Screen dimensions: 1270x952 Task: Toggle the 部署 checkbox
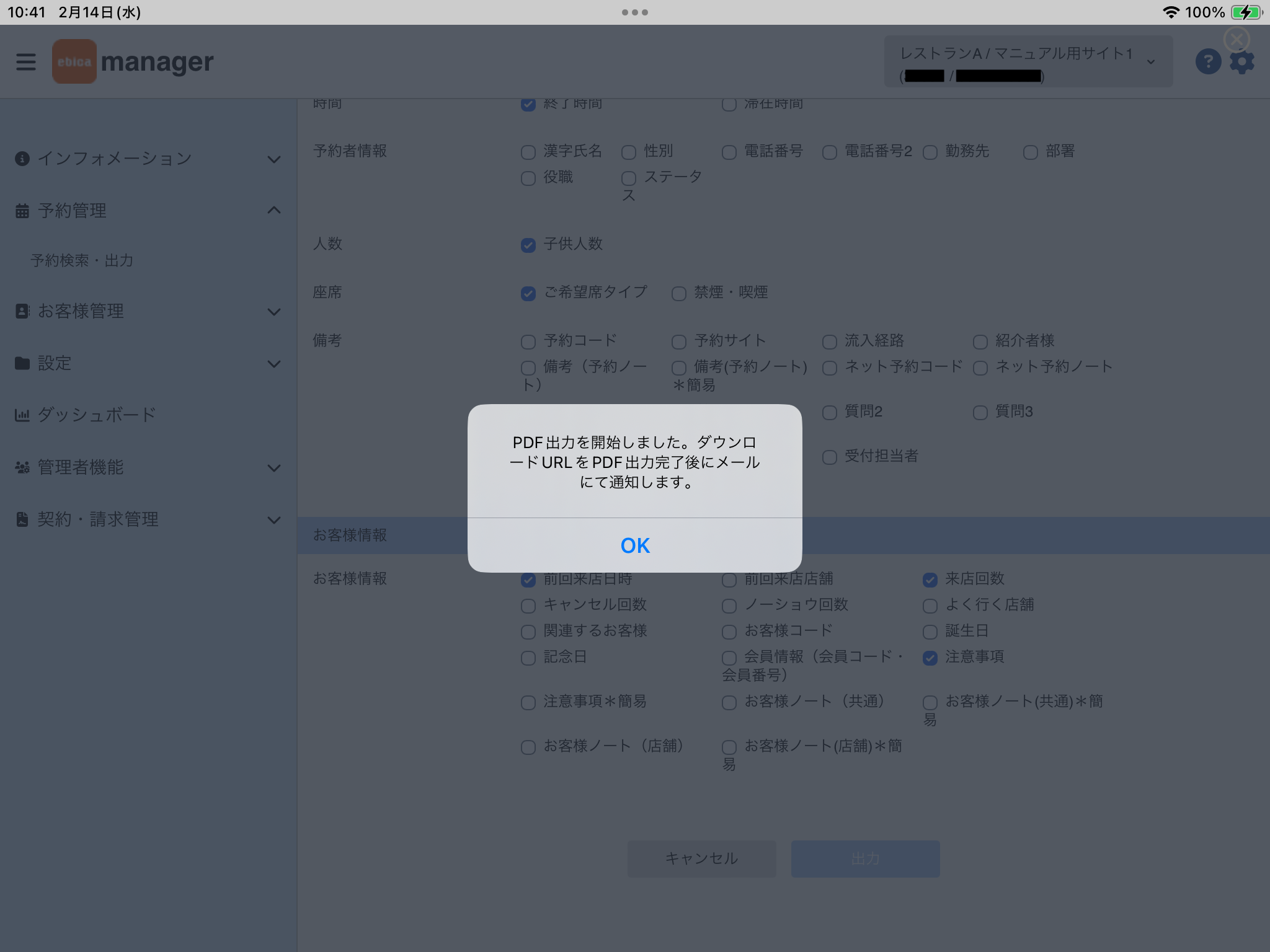(x=1031, y=152)
